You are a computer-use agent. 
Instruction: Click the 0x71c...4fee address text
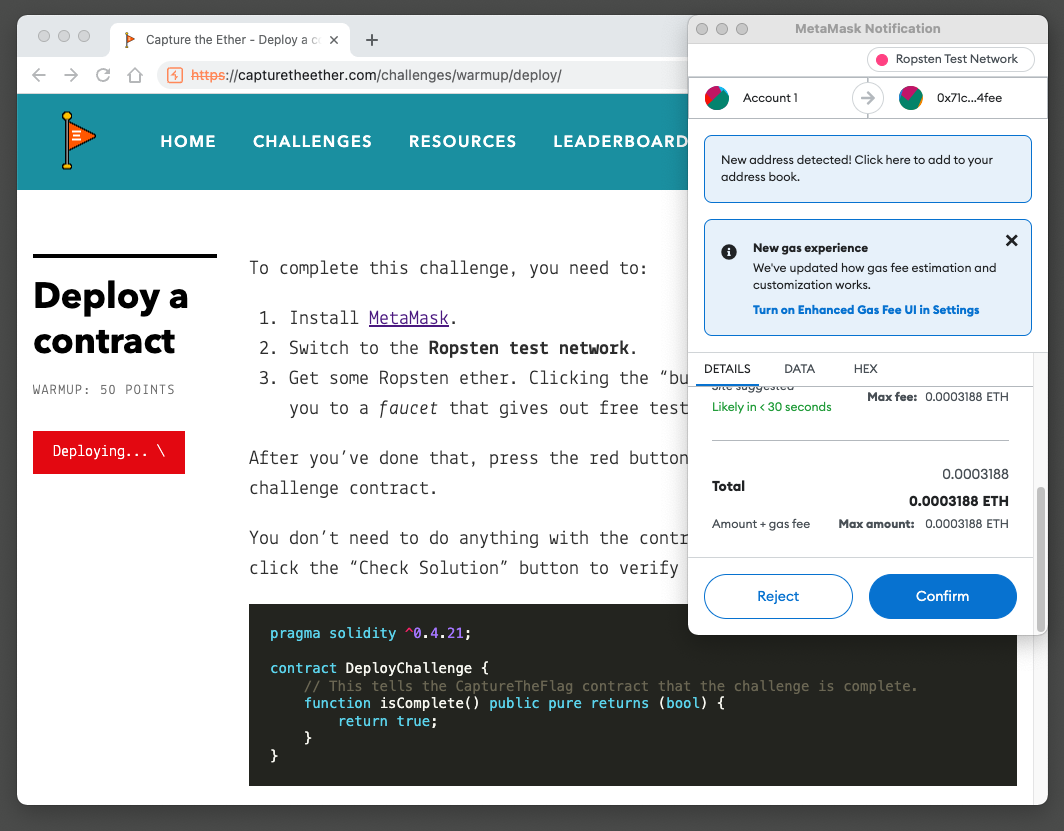tap(969, 98)
